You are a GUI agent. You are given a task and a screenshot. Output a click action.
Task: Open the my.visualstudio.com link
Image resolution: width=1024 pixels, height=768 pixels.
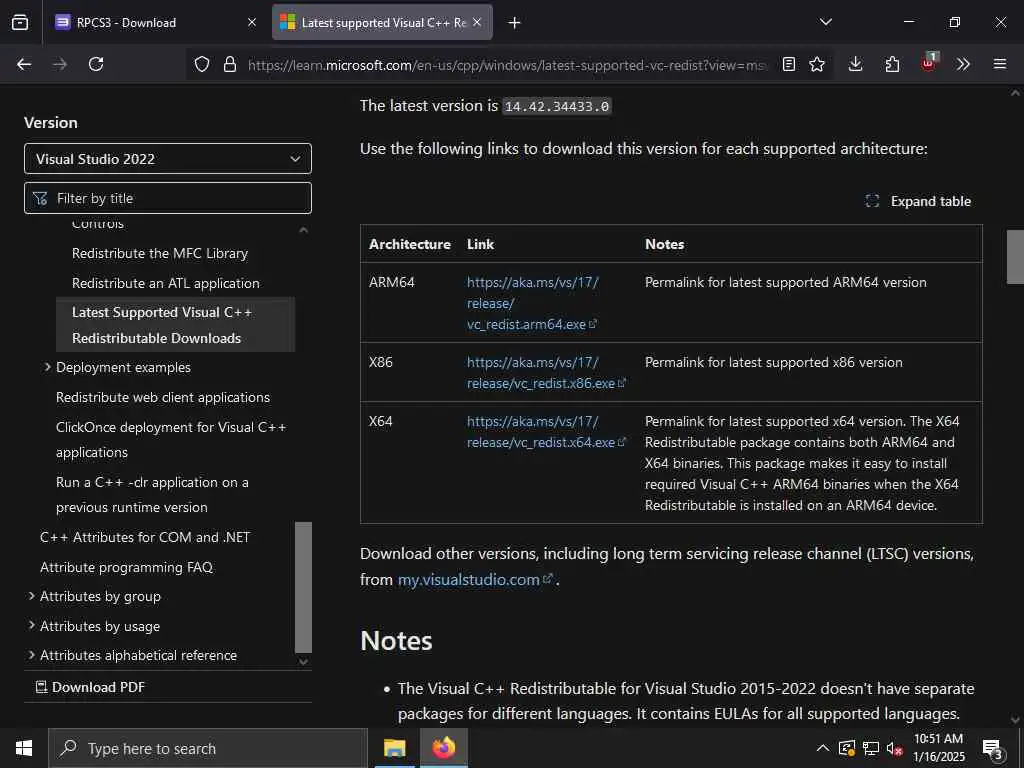[475, 579]
